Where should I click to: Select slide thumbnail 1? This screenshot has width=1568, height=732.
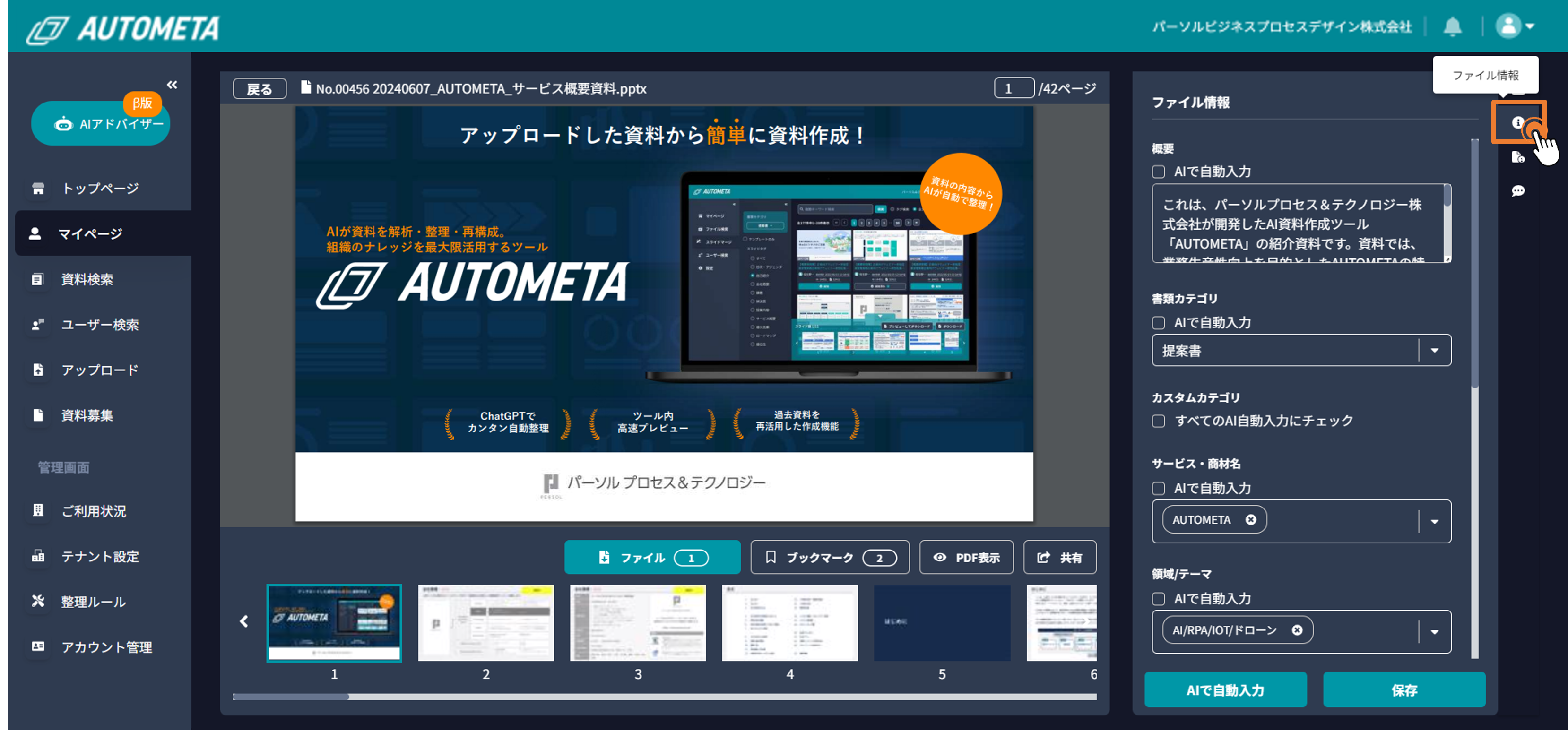pos(334,623)
